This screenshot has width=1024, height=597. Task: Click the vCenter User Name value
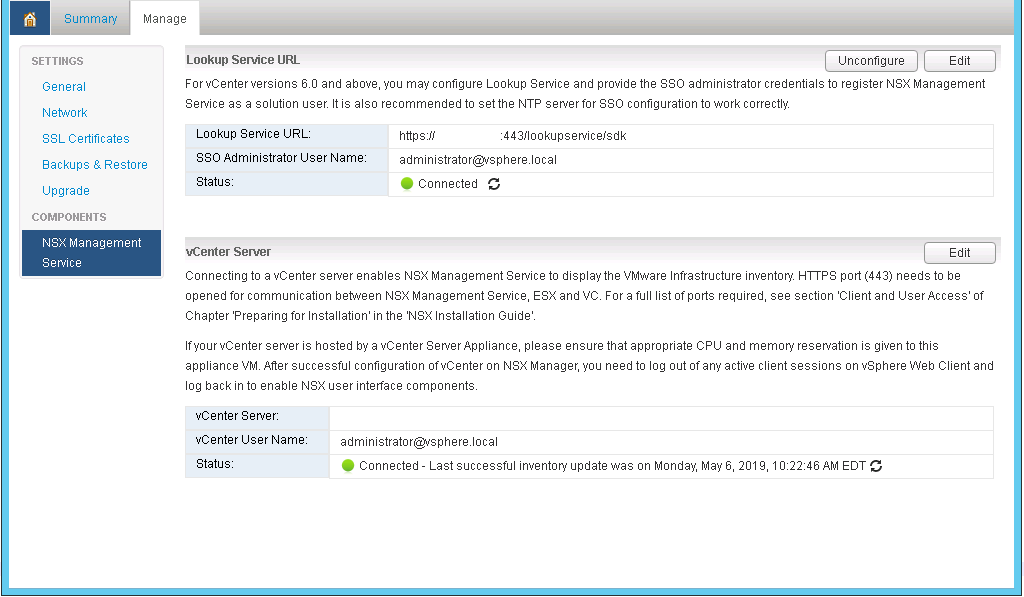tap(419, 442)
